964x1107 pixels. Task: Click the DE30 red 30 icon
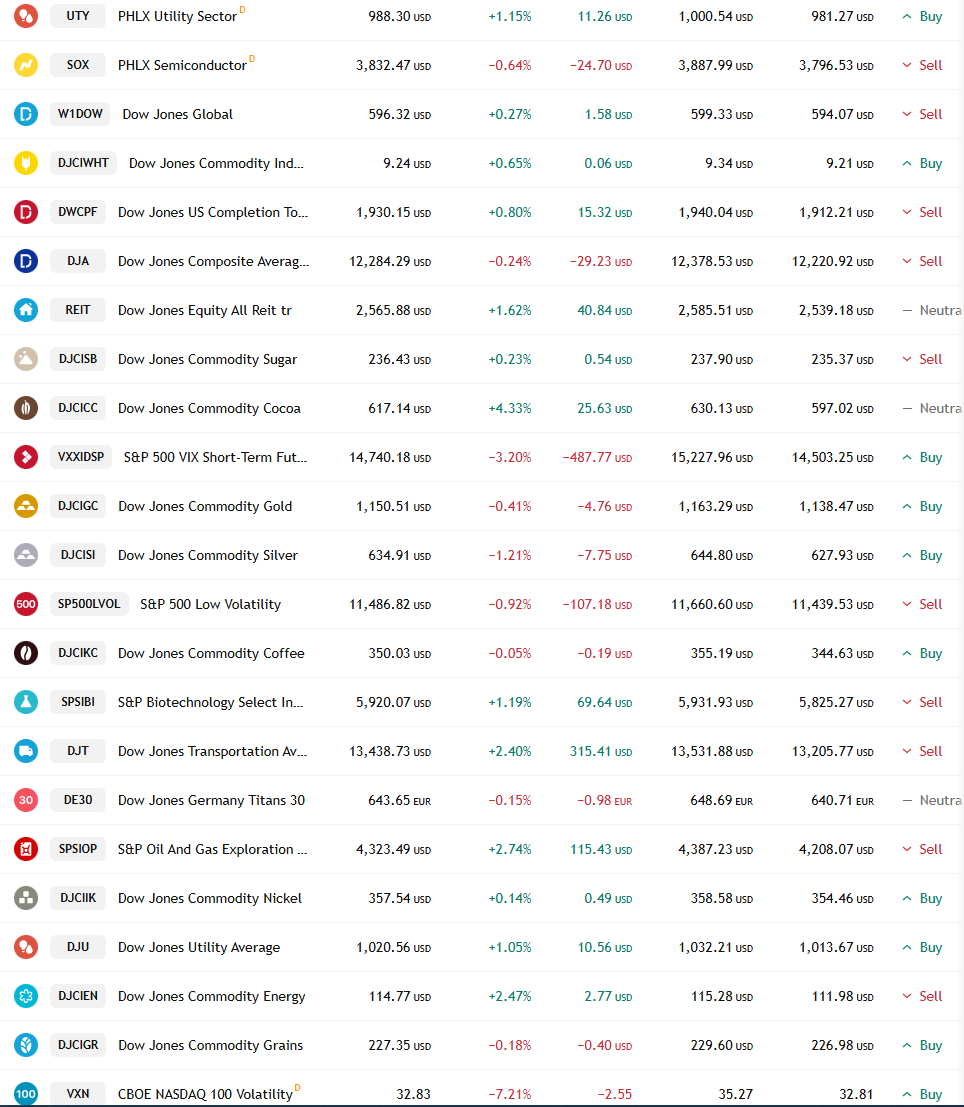tap(26, 800)
